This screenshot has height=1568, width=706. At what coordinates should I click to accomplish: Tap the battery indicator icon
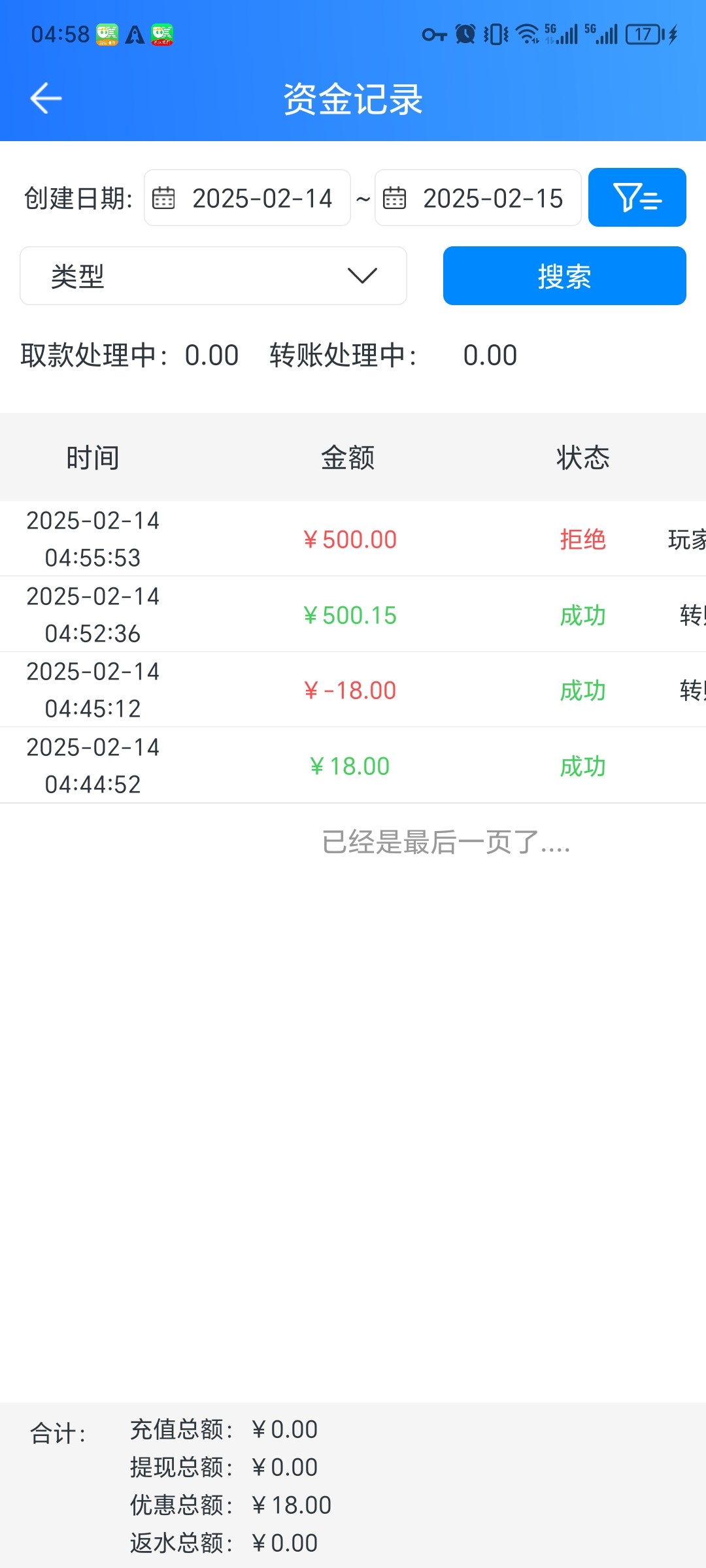645,34
